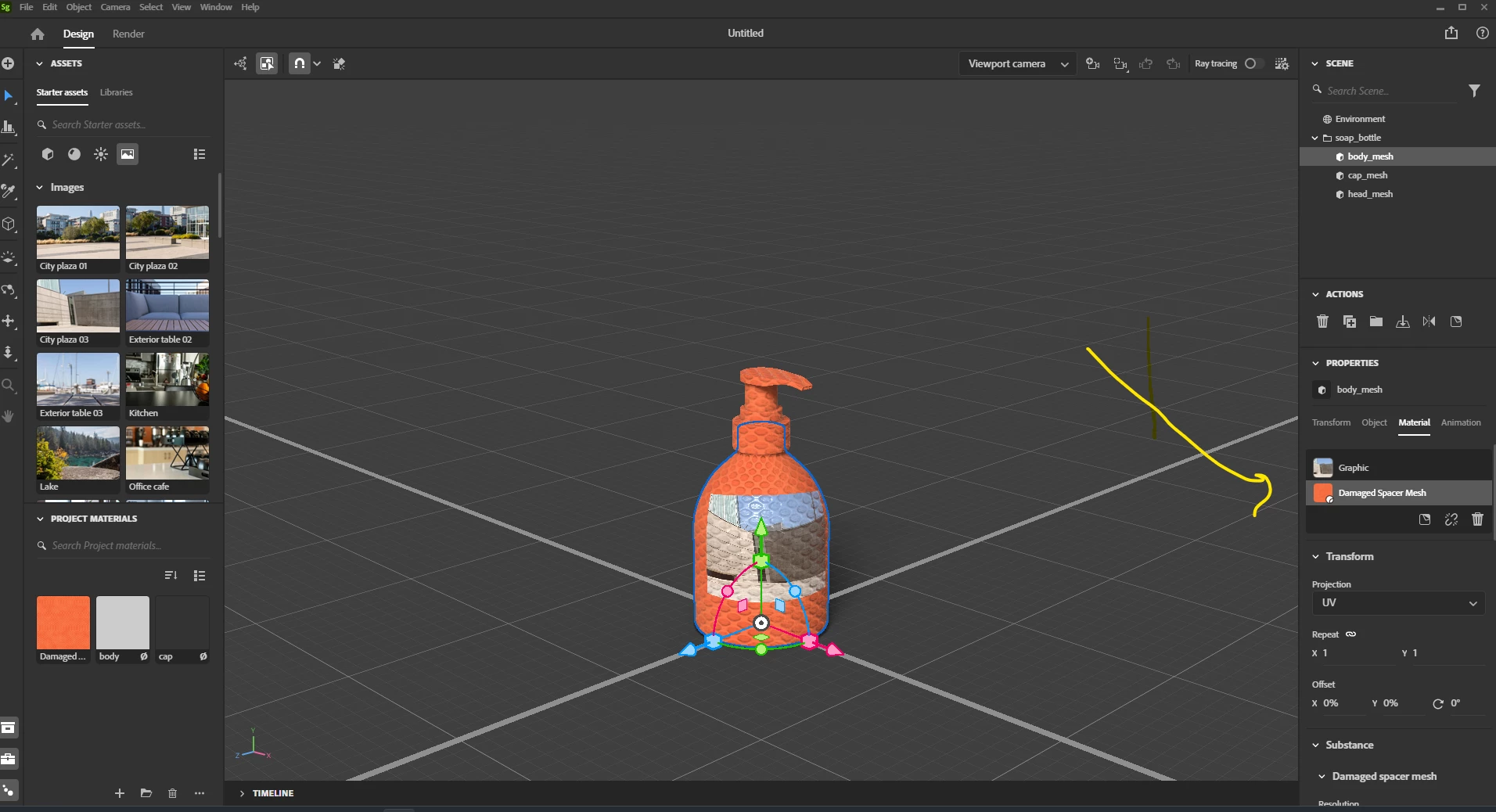Switch to the Render tab
Image resolution: width=1496 pixels, height=812 pixels.
pyautogui.click(x=128, y=34)
